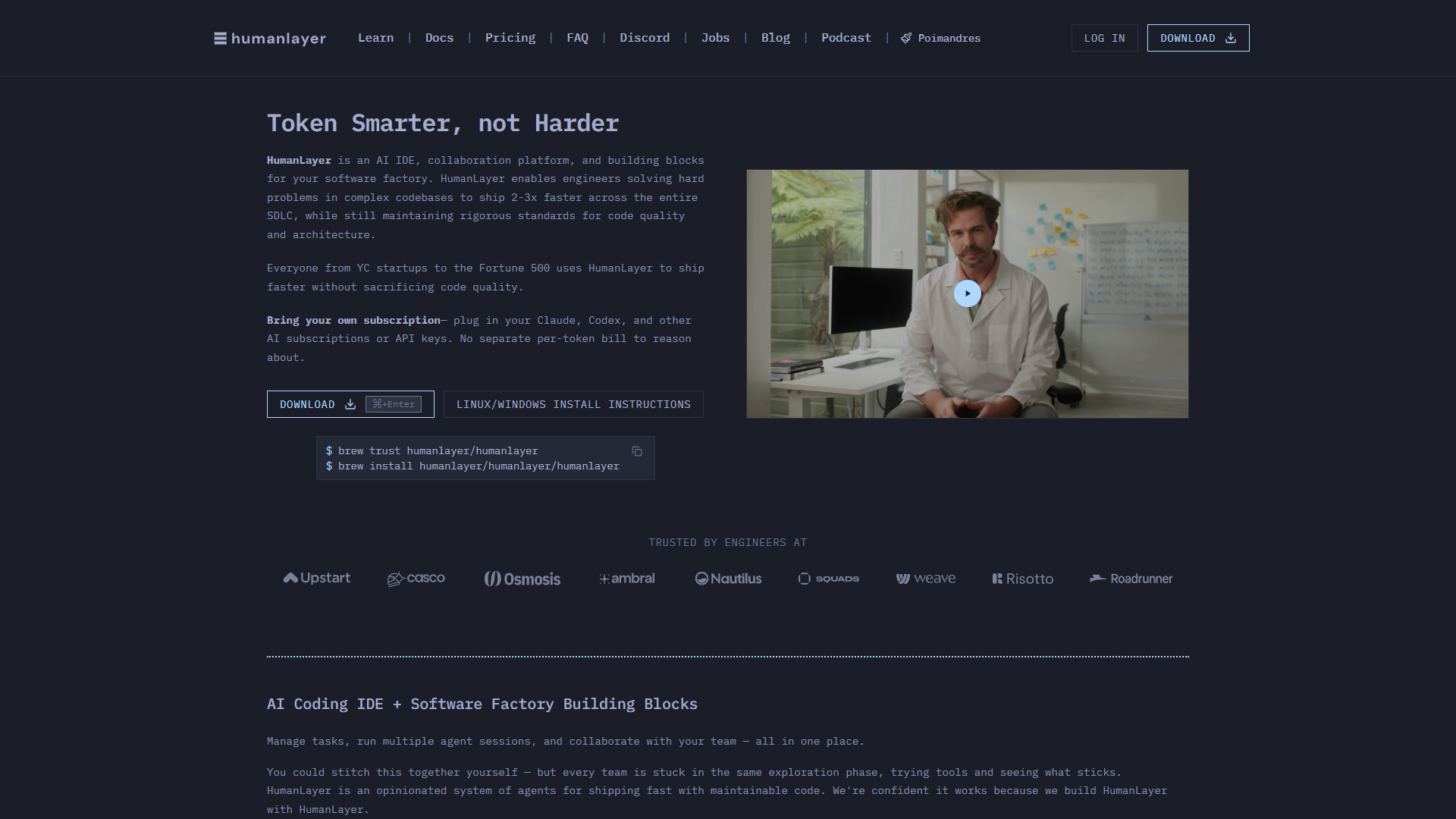The height and width of the screenshot is (819, 1456).
Task: Open the Blog from the top navigation
Action: [x=775, y=38]
